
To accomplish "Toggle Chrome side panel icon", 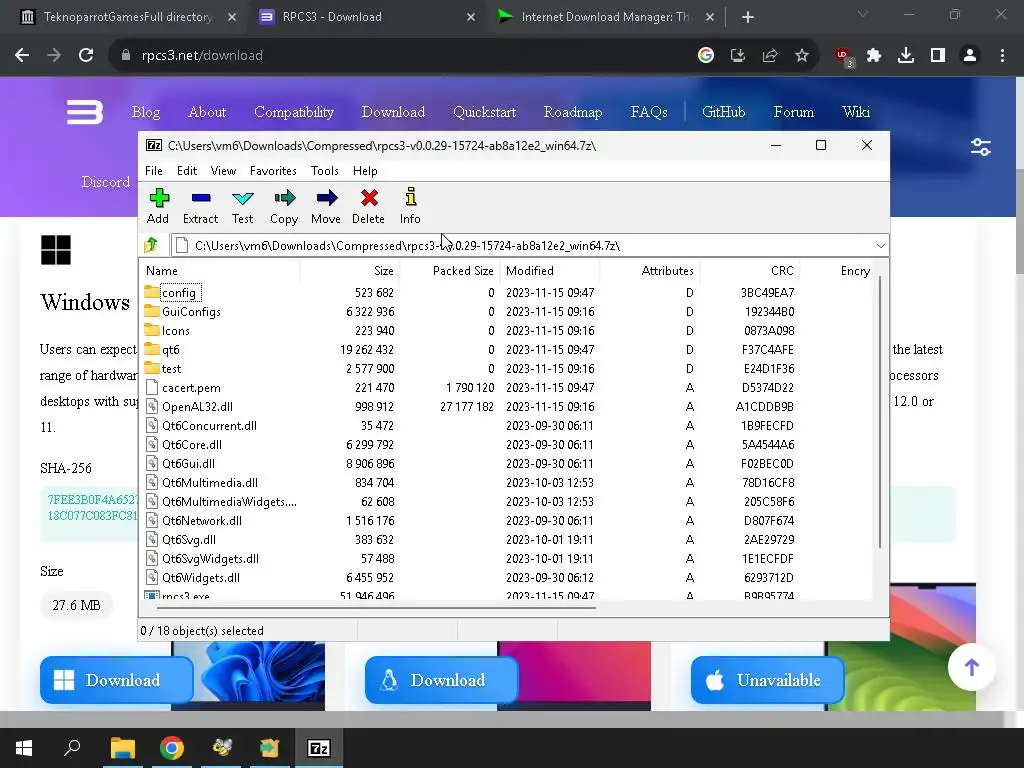I will (x=938, y=56).
